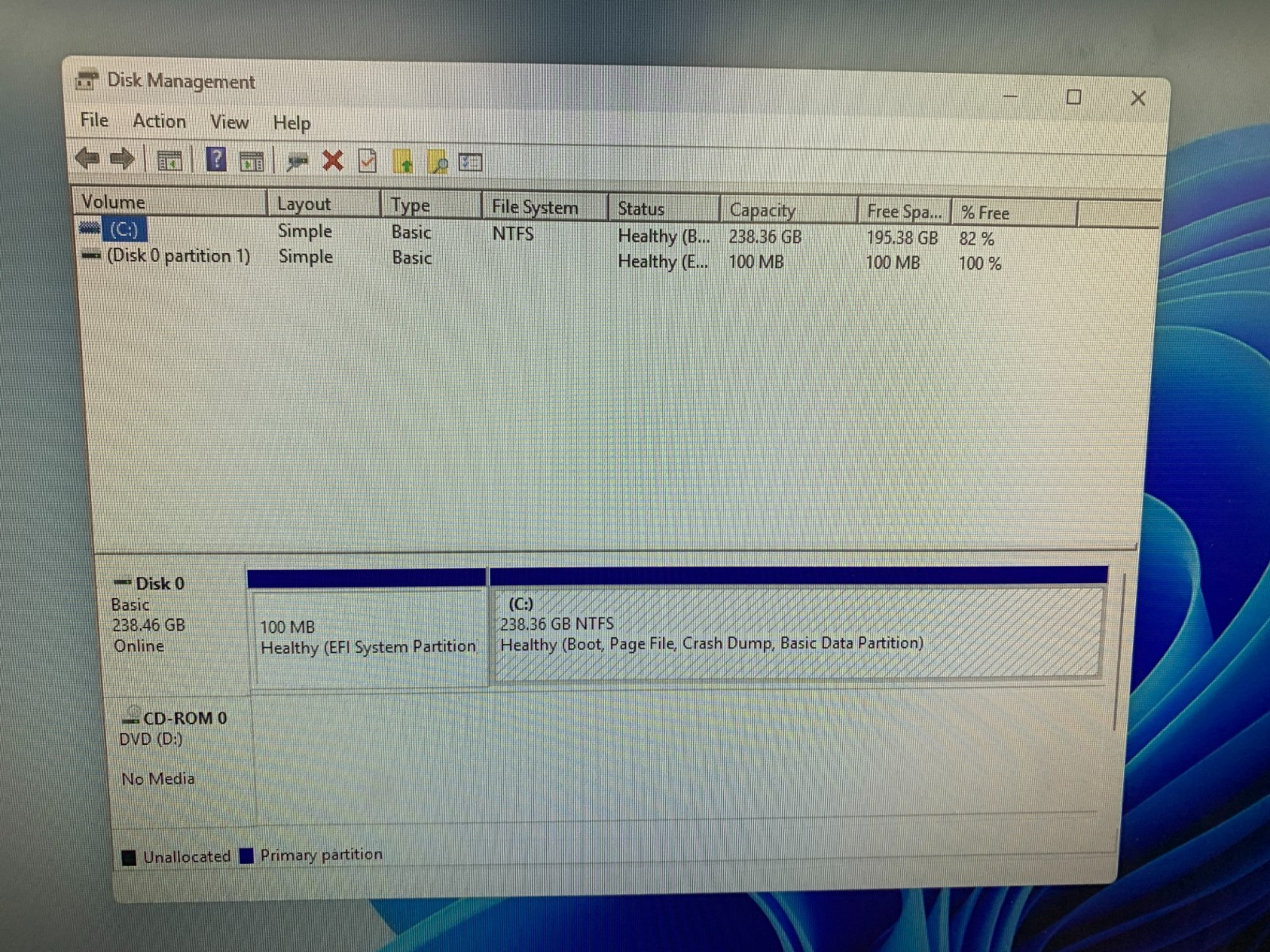The image size is (1270, 952).
Task: Click the yellow folder green-arrow icon
Action: point(403,162)
